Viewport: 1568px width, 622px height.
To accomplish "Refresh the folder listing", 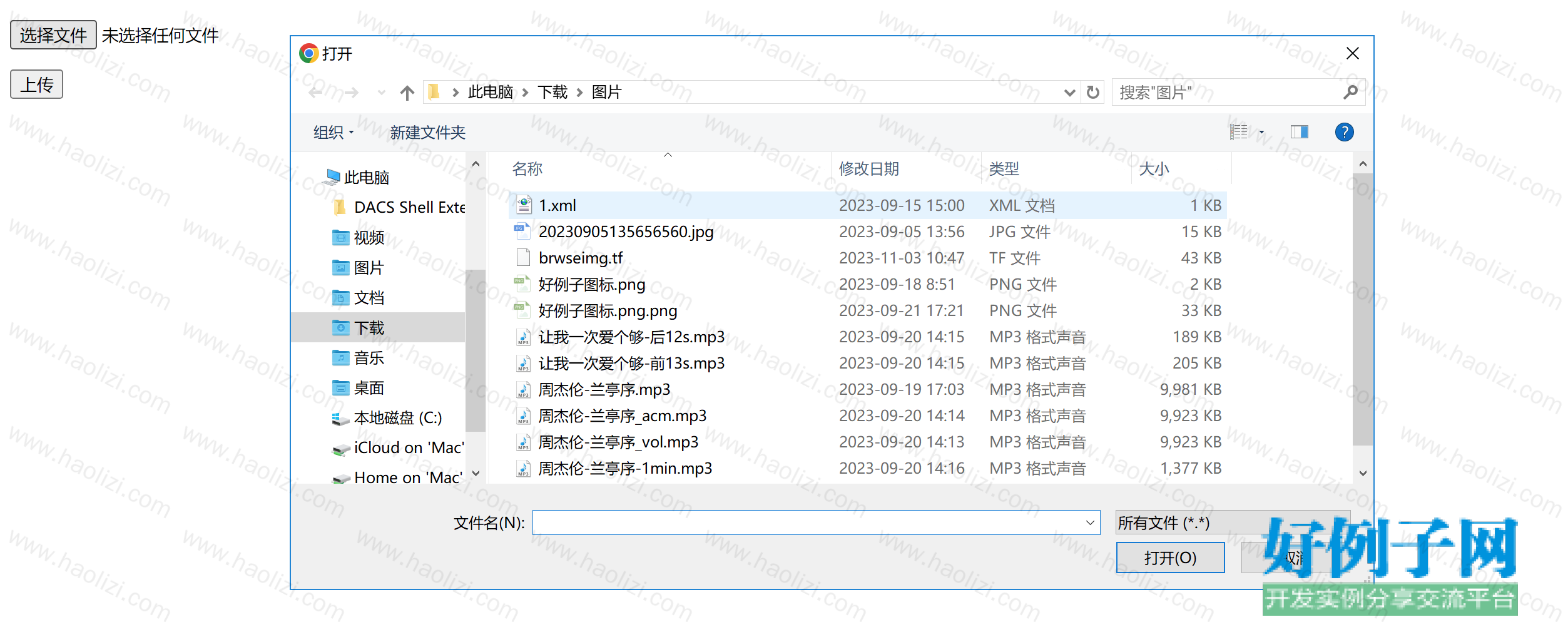I will tap(1092, 93).
